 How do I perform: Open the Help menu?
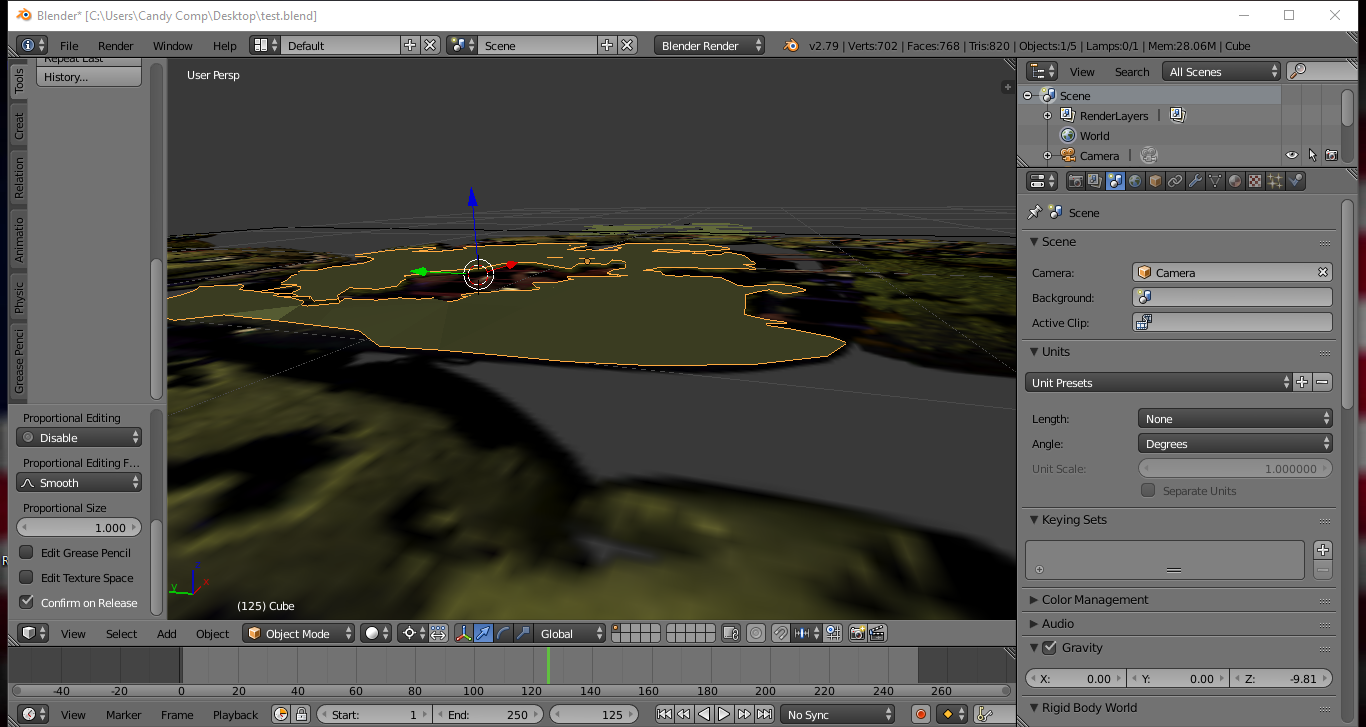[x=225, y=45]
